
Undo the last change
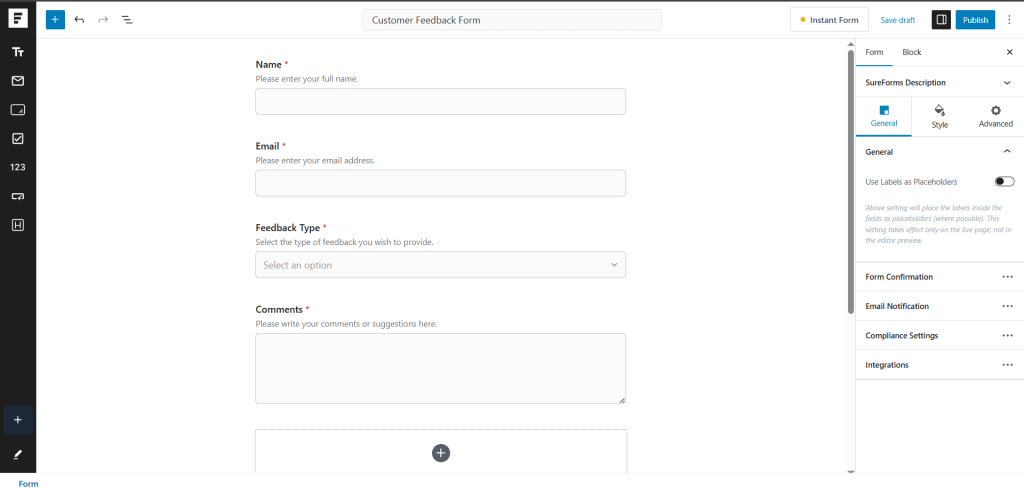coord(80,20)
